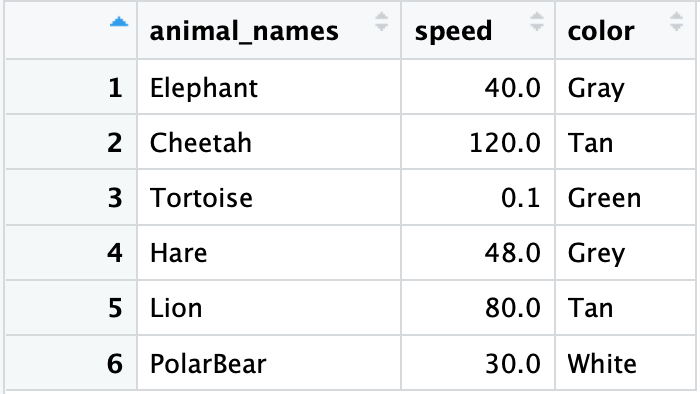The width and height of the screenshot is (700, 394).
Task: Select row number 4
Action: click(115, 253)
